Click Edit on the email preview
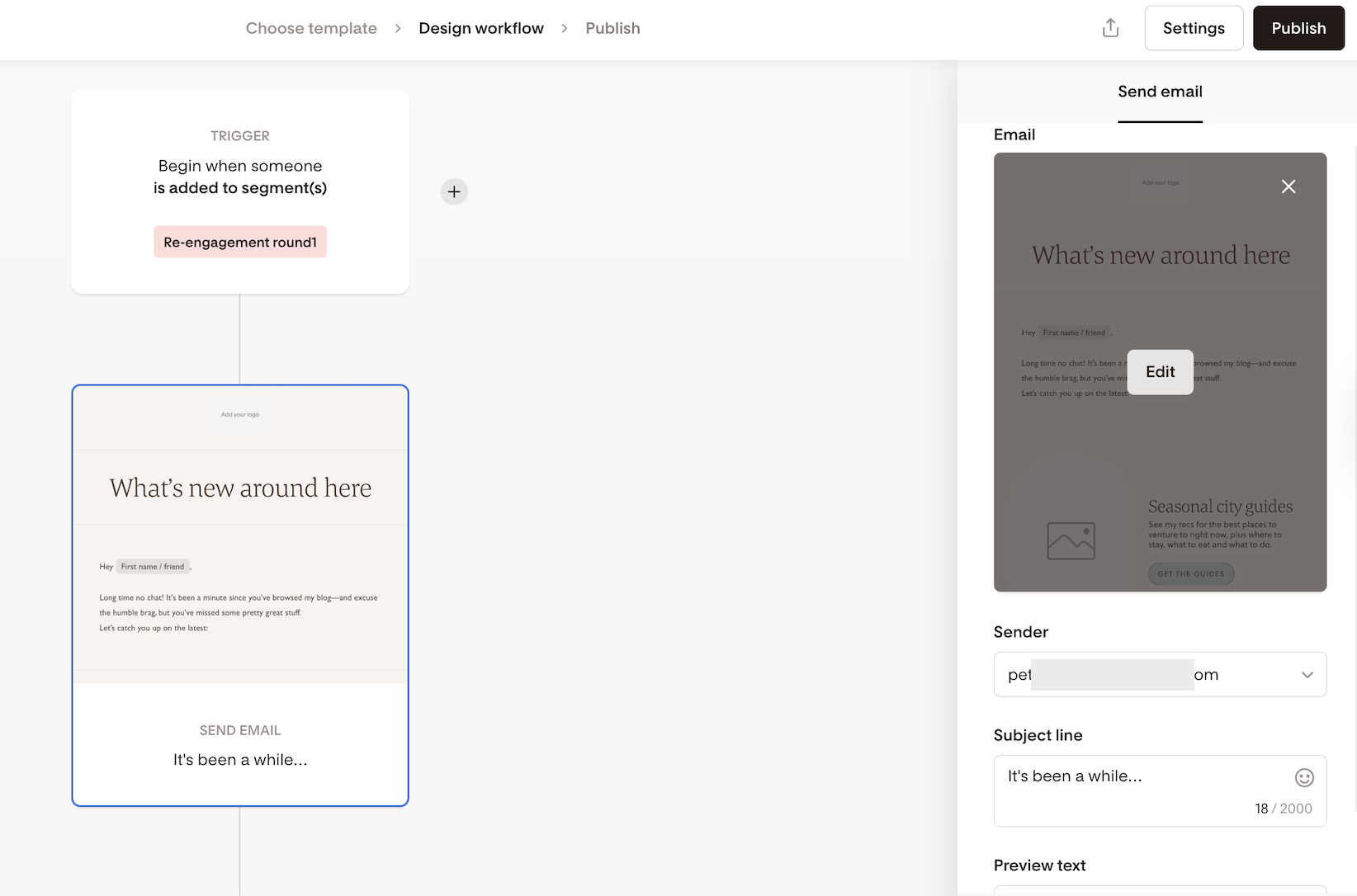Image resolution: width=1357 pixels, height=896 pixels. 1160,372
